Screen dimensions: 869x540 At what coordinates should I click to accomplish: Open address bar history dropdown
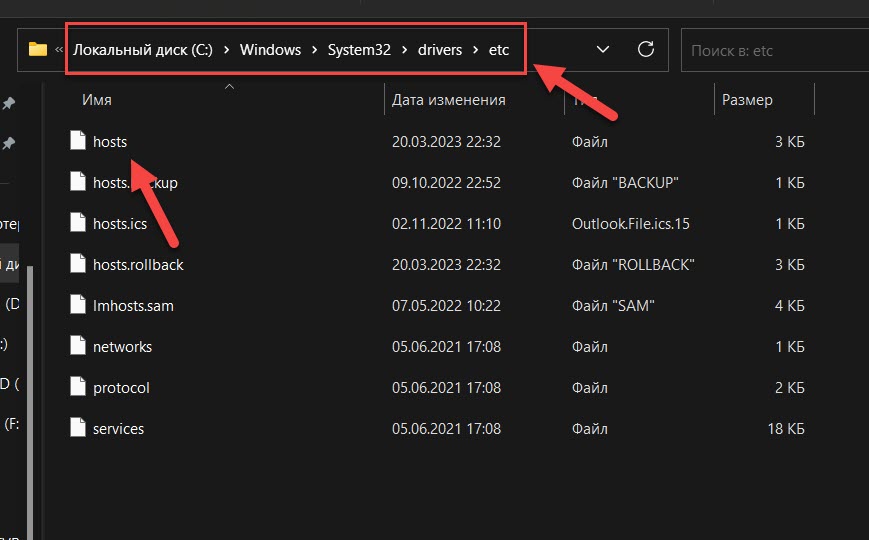[603, 49]
